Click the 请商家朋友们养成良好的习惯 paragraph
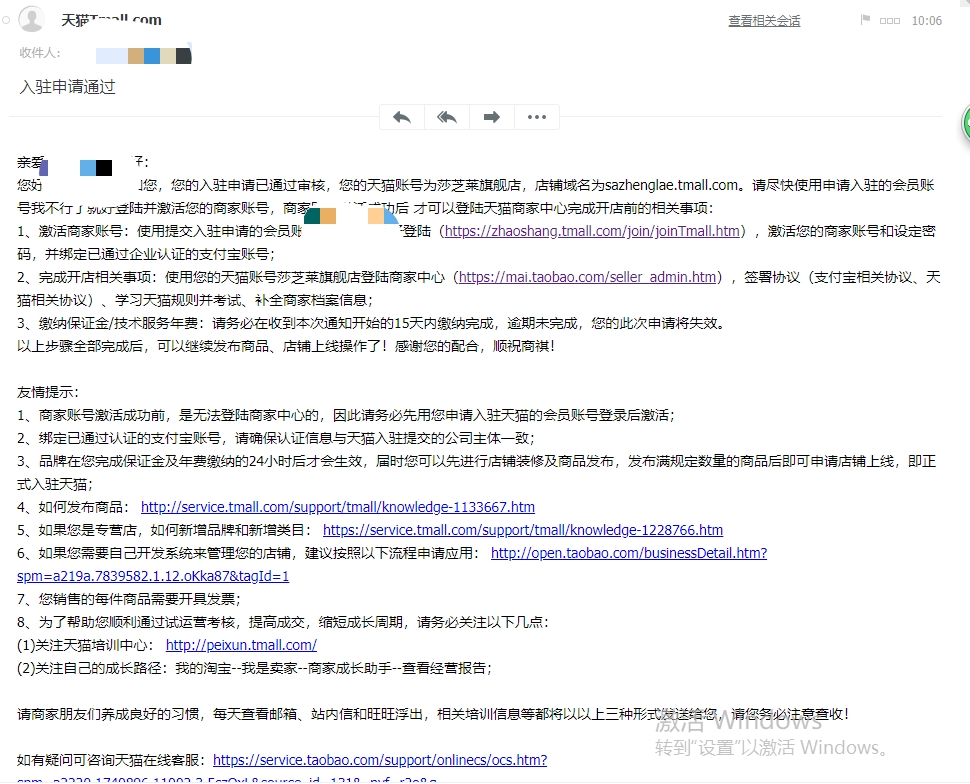The height and width of the screenshot is (784, 970). pos(433,713)
